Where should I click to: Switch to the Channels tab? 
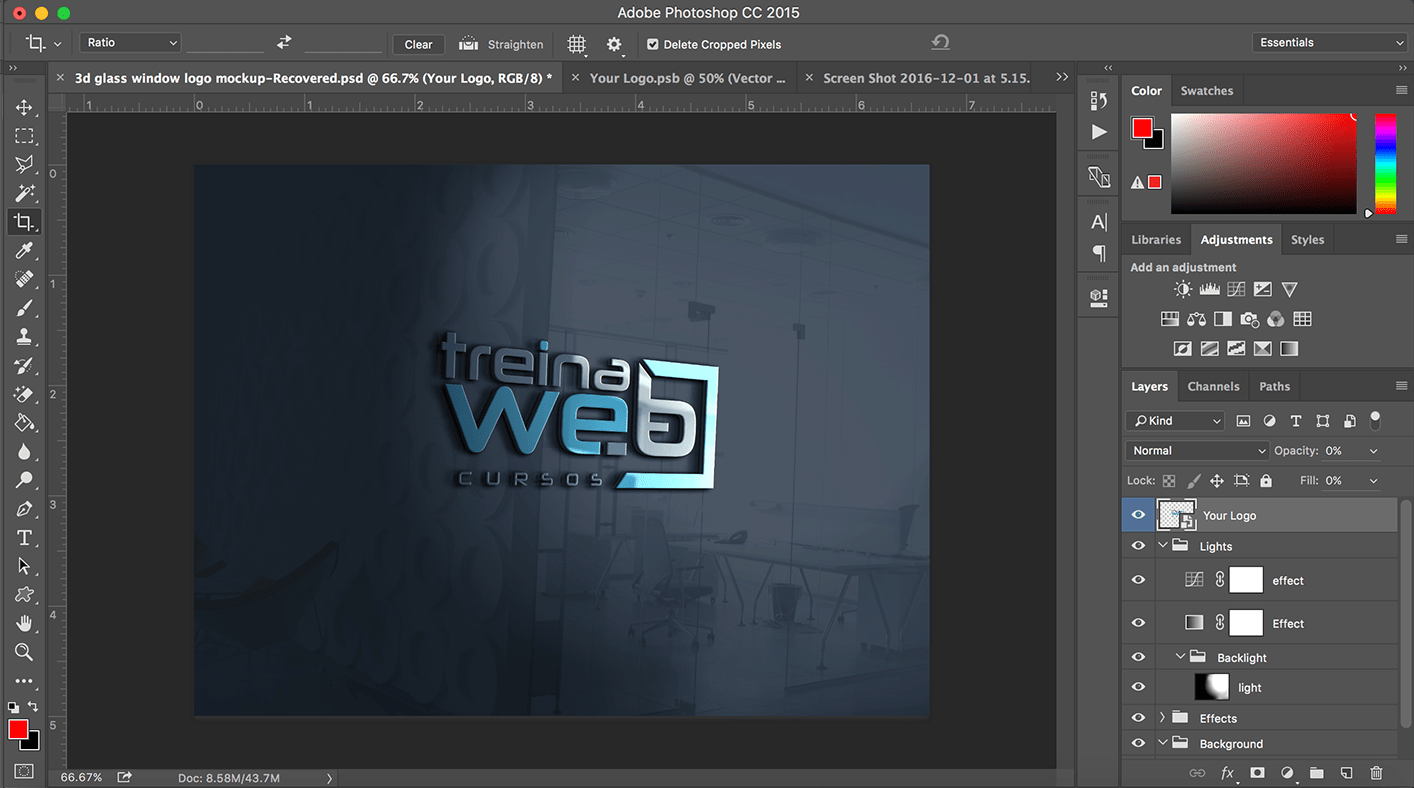tap(1213, 387)
